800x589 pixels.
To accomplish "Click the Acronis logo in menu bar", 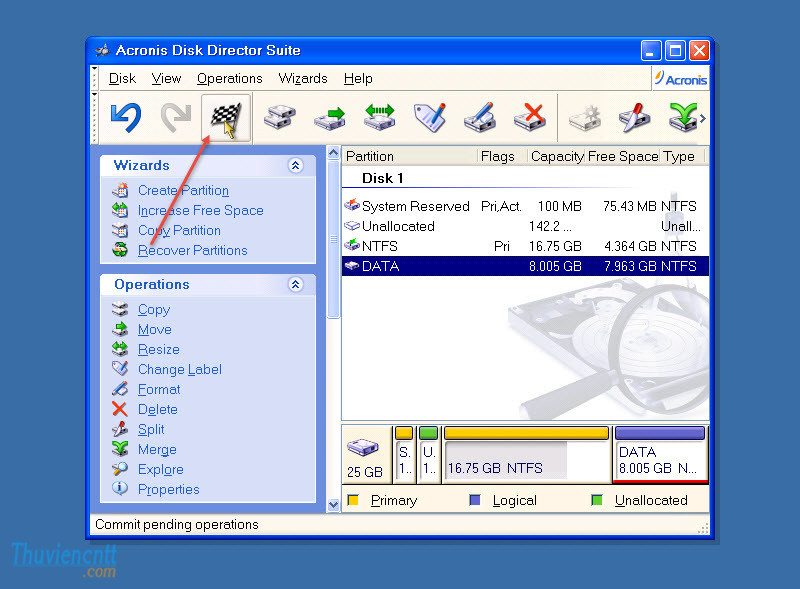I will (681, 79).
